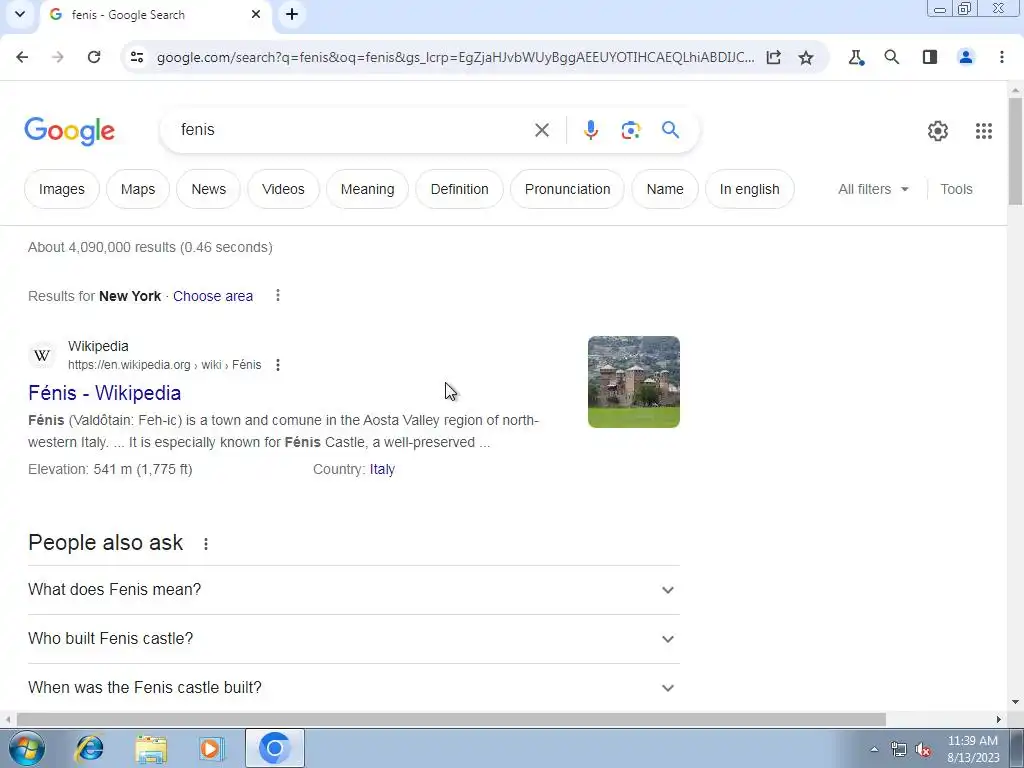1024x768 pixels.
Task: Close the fenis Google Search tab
Action: coord(256,14)
